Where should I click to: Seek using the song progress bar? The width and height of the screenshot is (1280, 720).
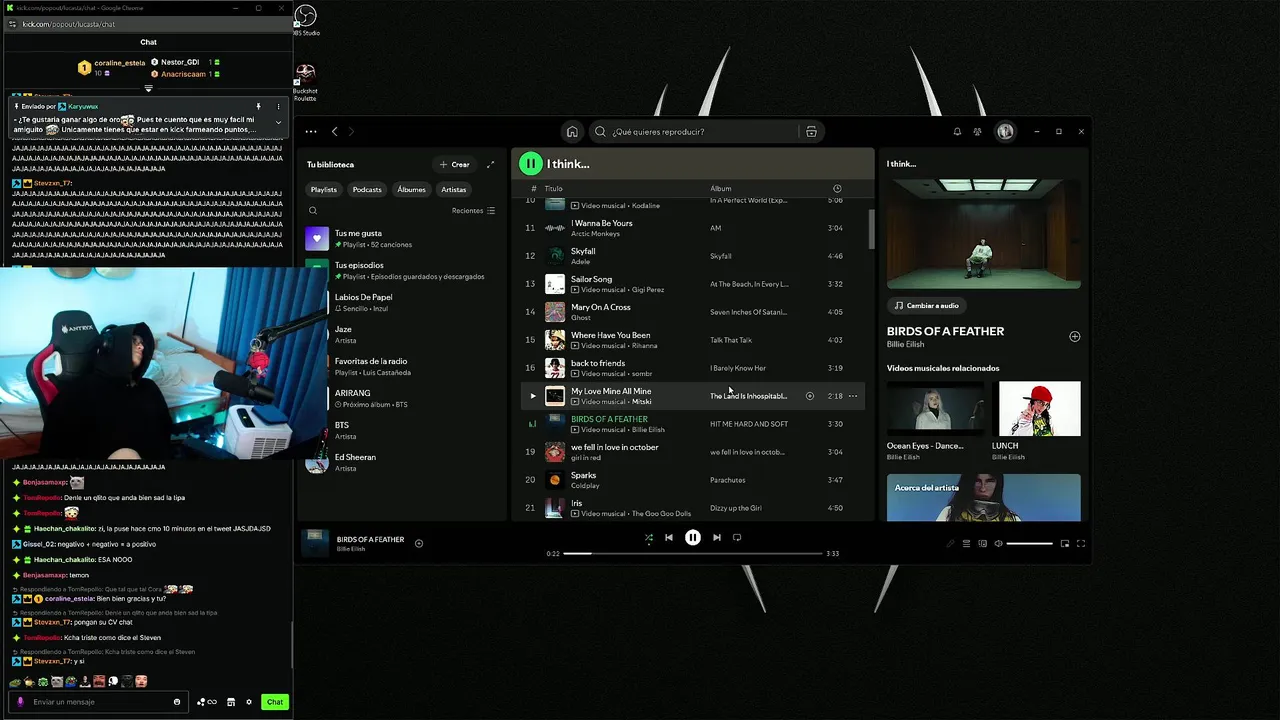(692, 553)
